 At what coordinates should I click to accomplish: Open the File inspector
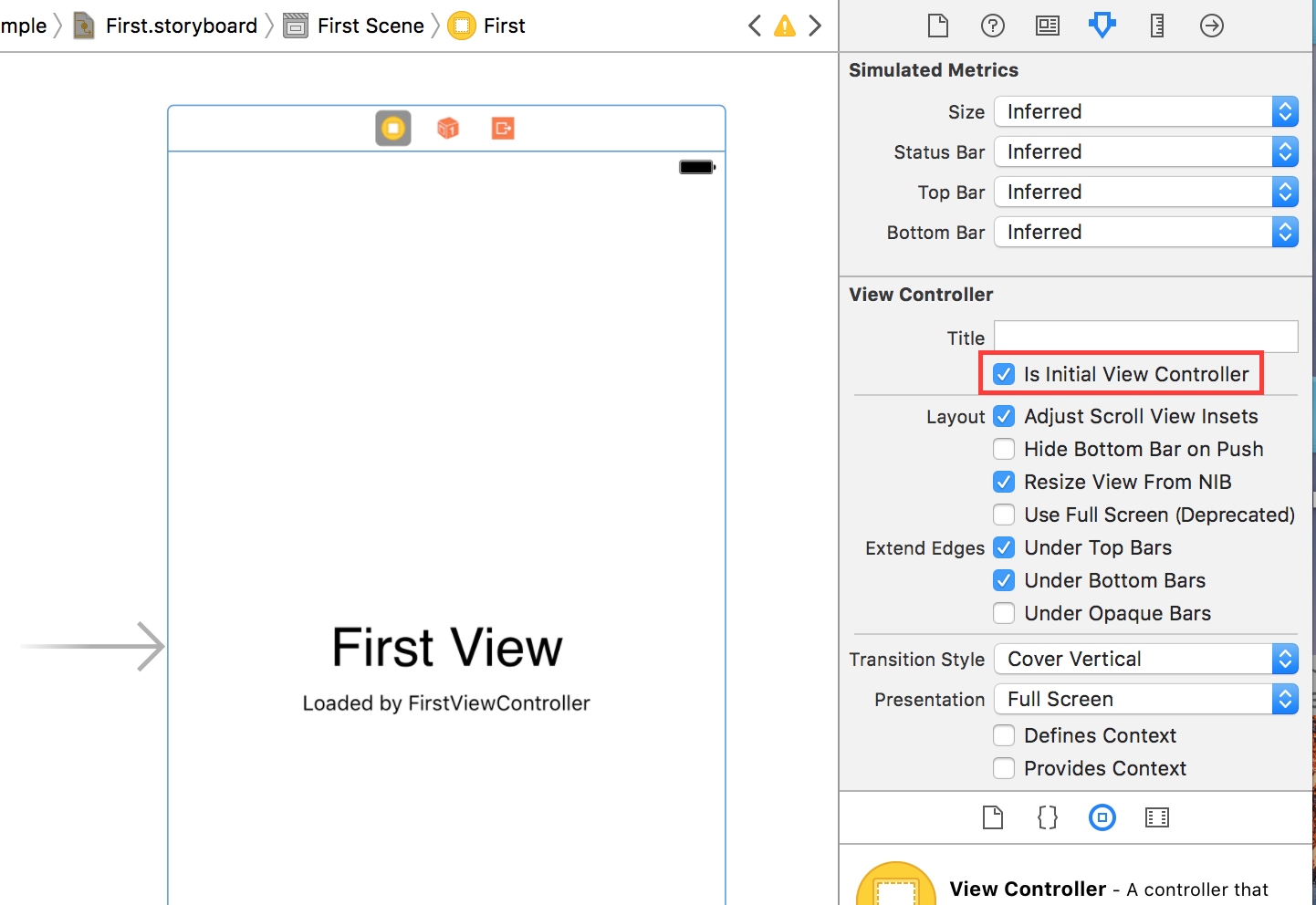tap(937, 26)
